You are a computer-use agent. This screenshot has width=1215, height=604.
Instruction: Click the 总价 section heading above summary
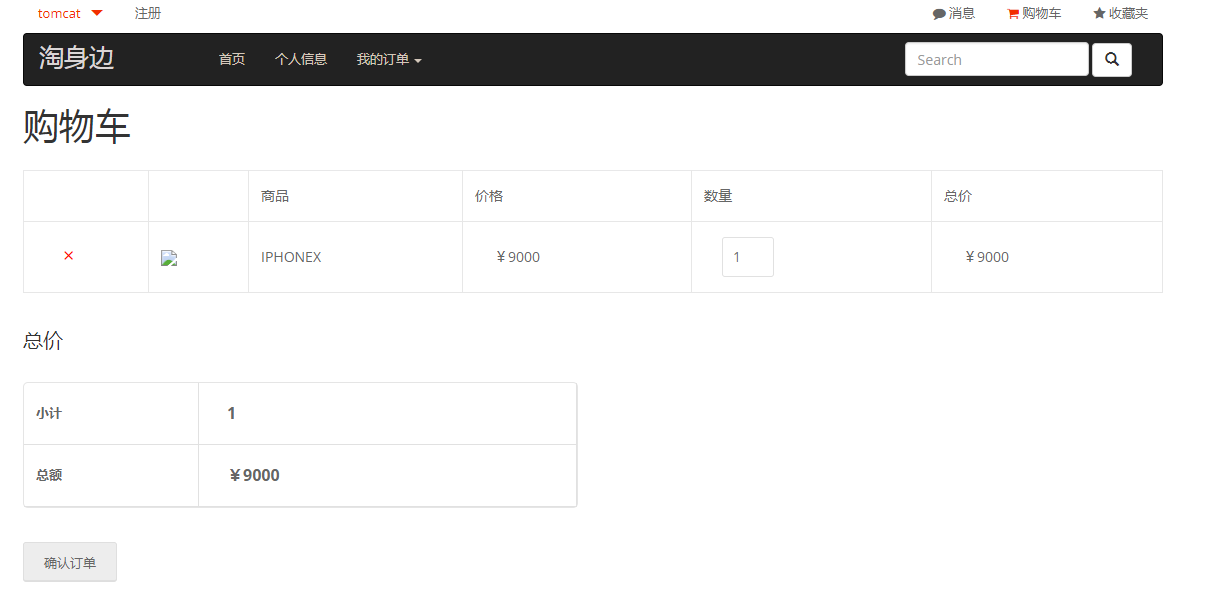(x=43, y=341)
